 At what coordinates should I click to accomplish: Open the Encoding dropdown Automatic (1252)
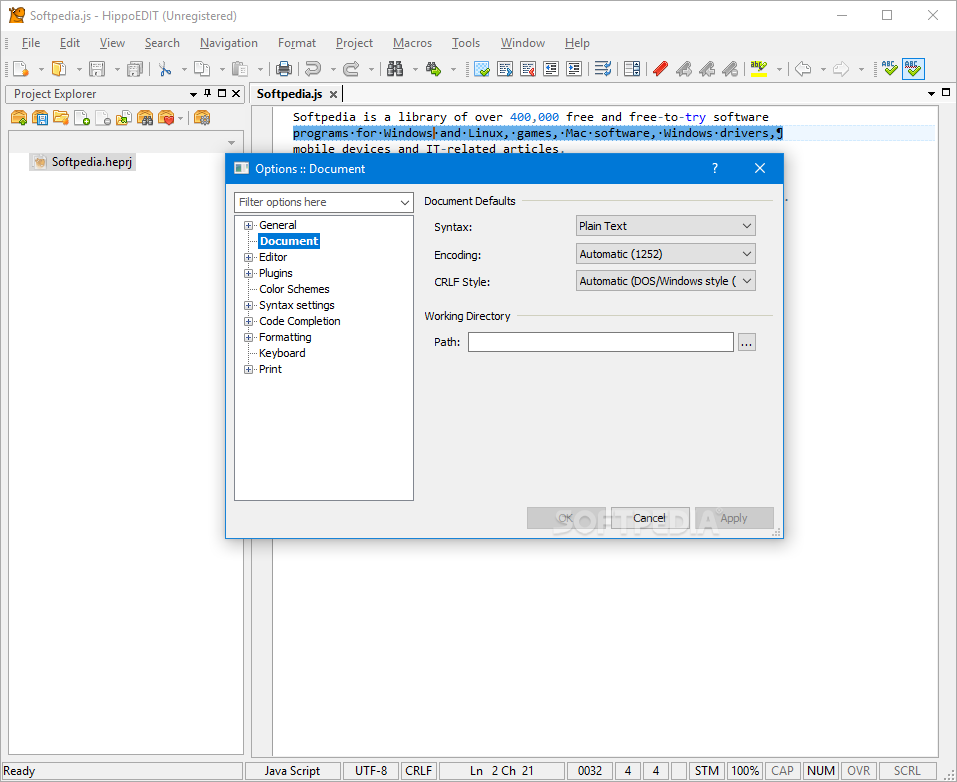tap(665, 254)
